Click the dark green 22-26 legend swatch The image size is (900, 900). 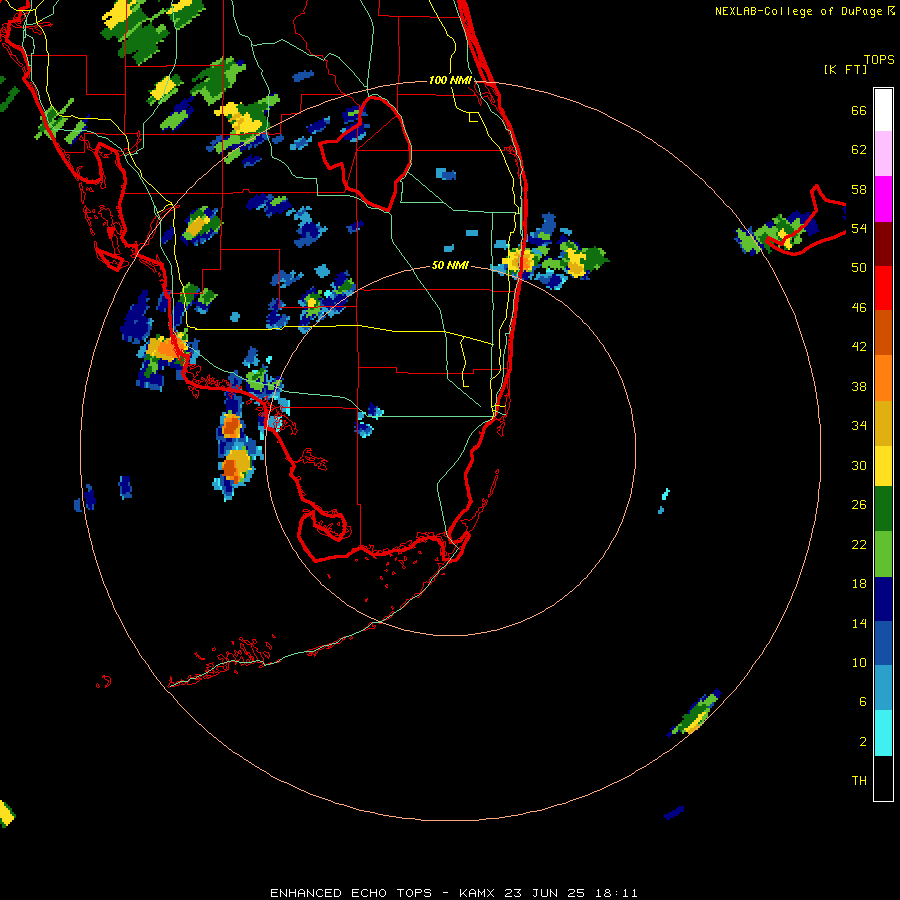883,509
